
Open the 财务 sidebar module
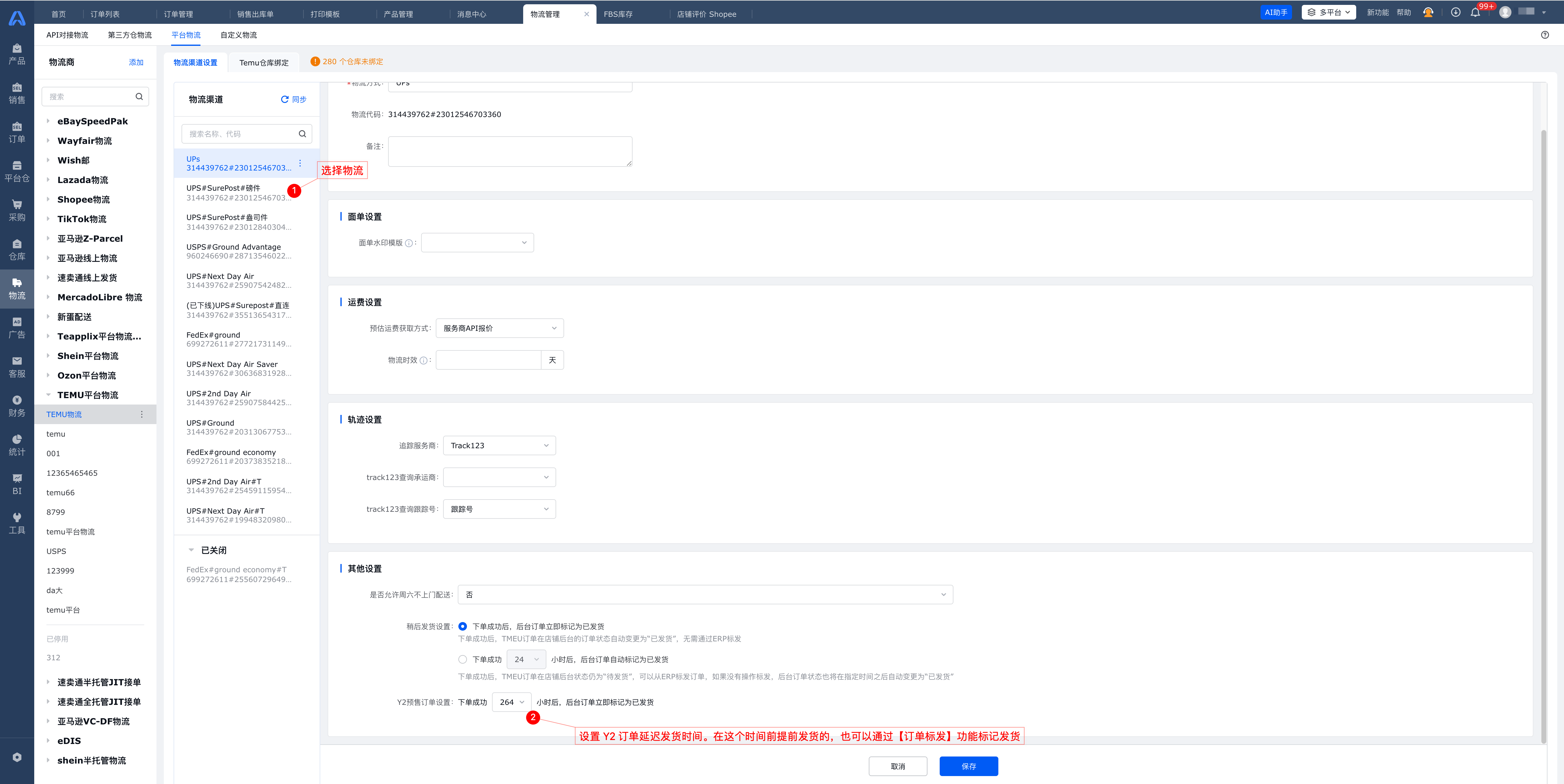(x=17, y=407)
